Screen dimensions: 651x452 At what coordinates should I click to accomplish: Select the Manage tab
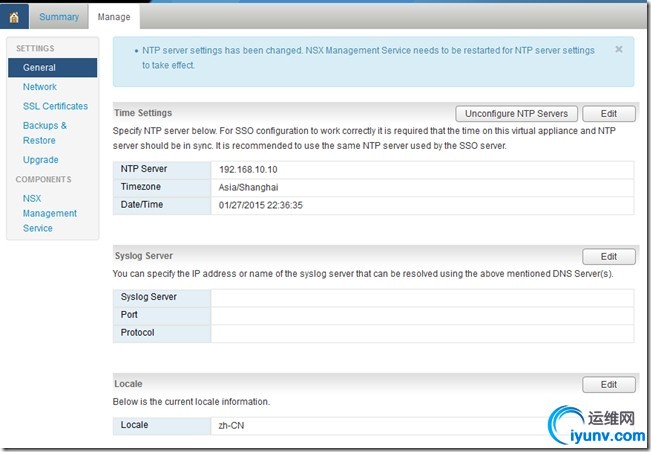pos(114,17)
